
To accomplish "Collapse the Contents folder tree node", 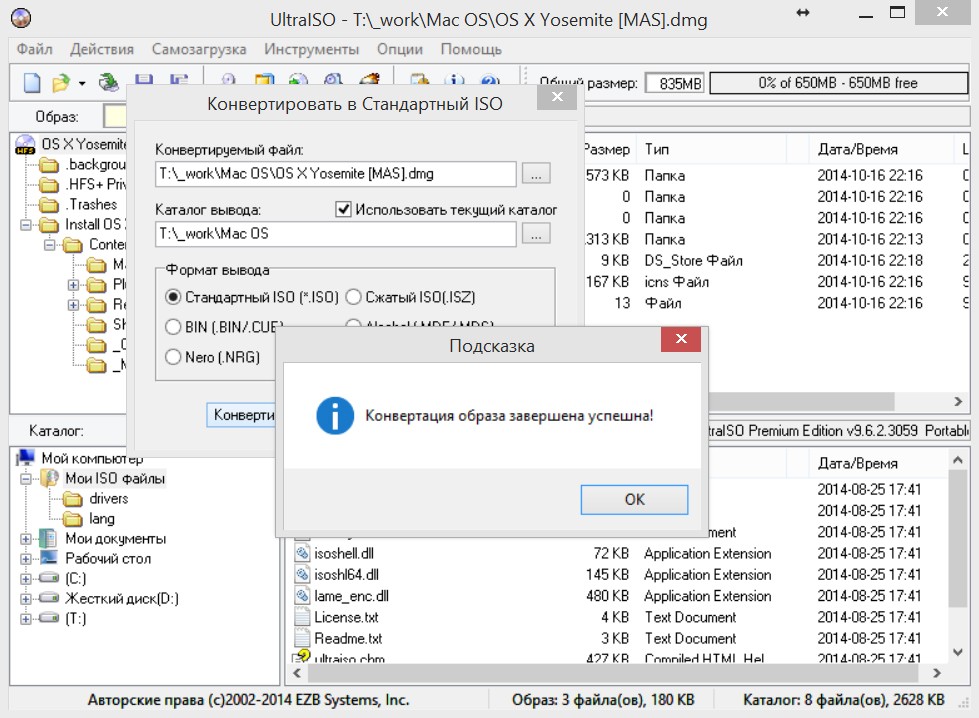I will (49, 245).
